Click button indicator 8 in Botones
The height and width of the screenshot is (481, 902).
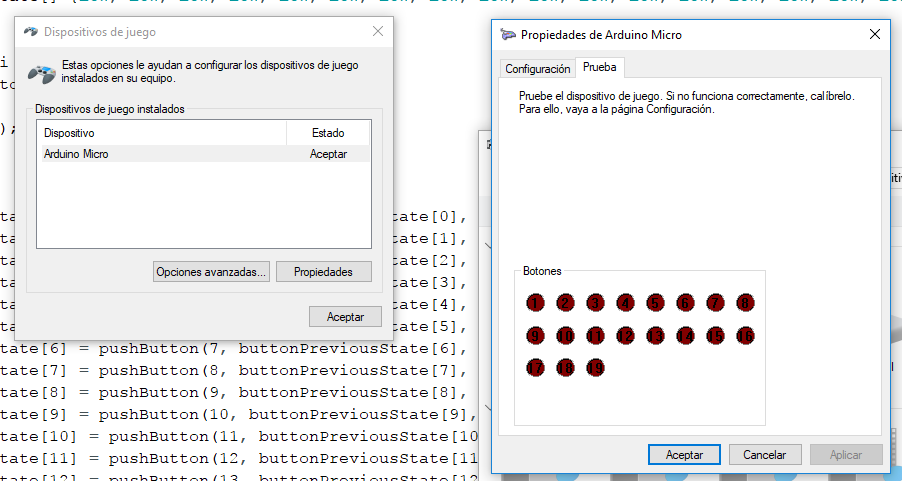(x=745, y=303)
